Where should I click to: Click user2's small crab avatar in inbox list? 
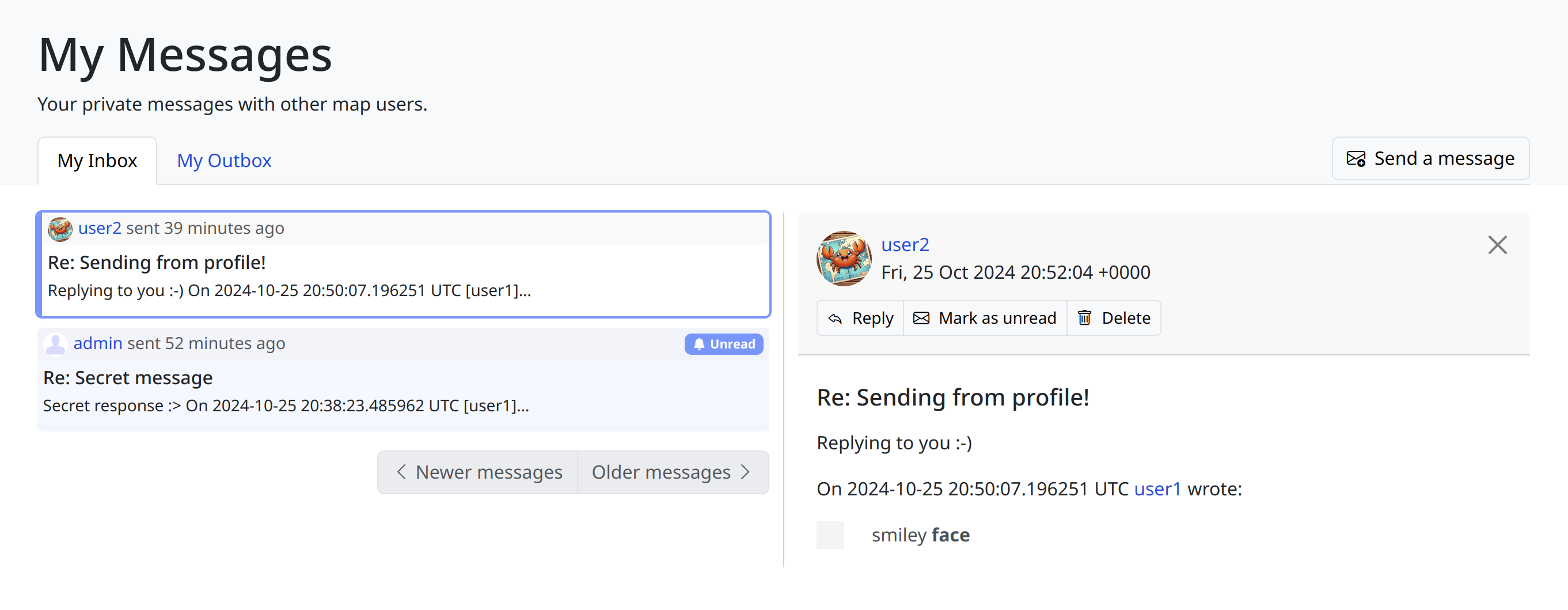click(x=60, y=229)
